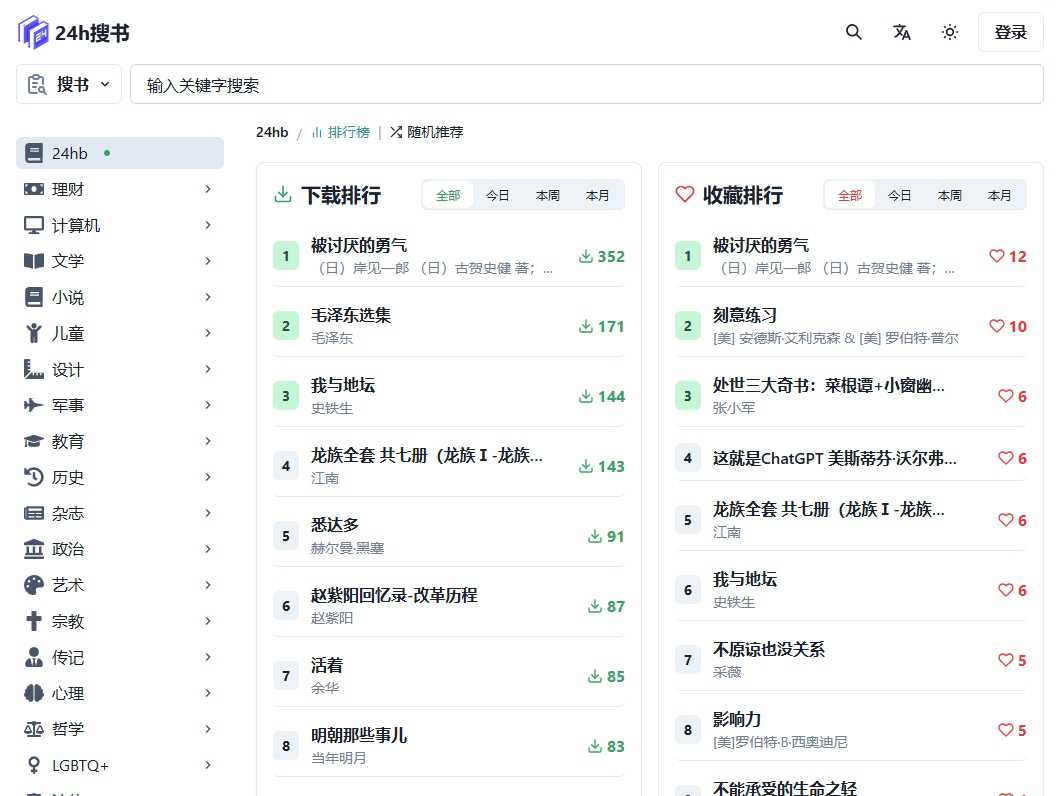Select the 计算机 category icon in sidebar
Screen dimensions: 1060x796
[33, 225]
